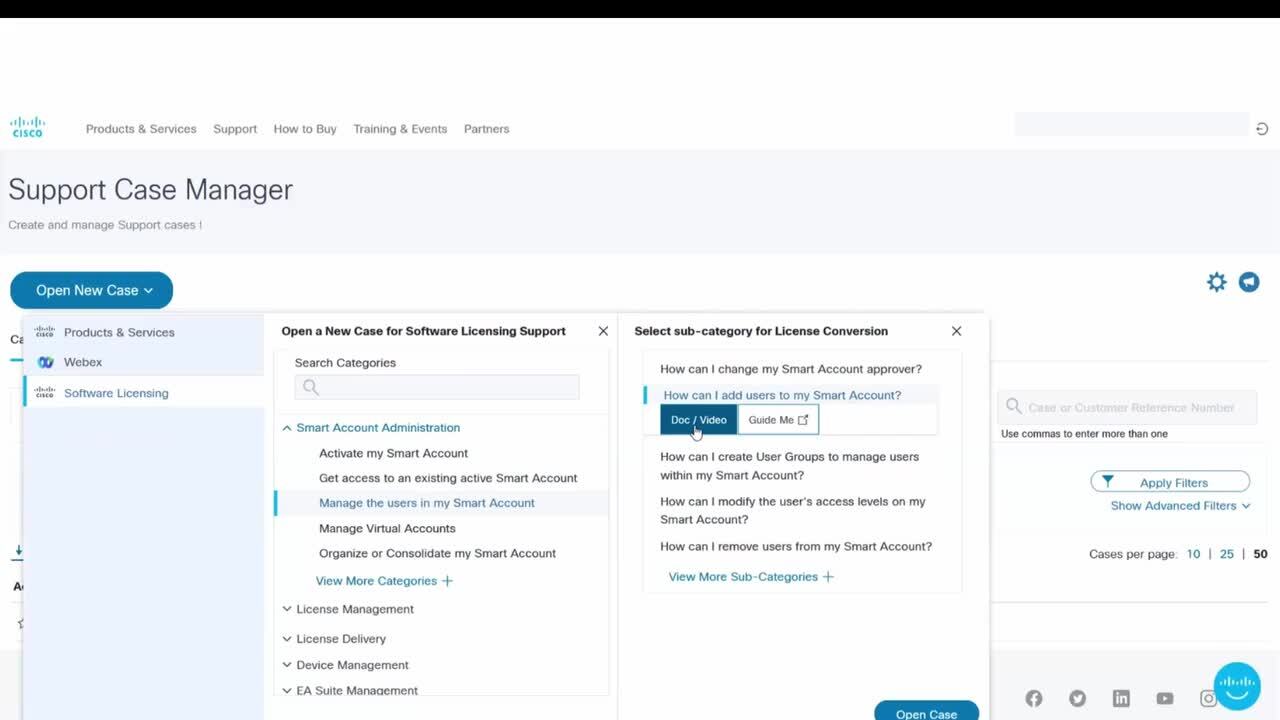Close the License Conversion sub-category panel

(956, 331)
